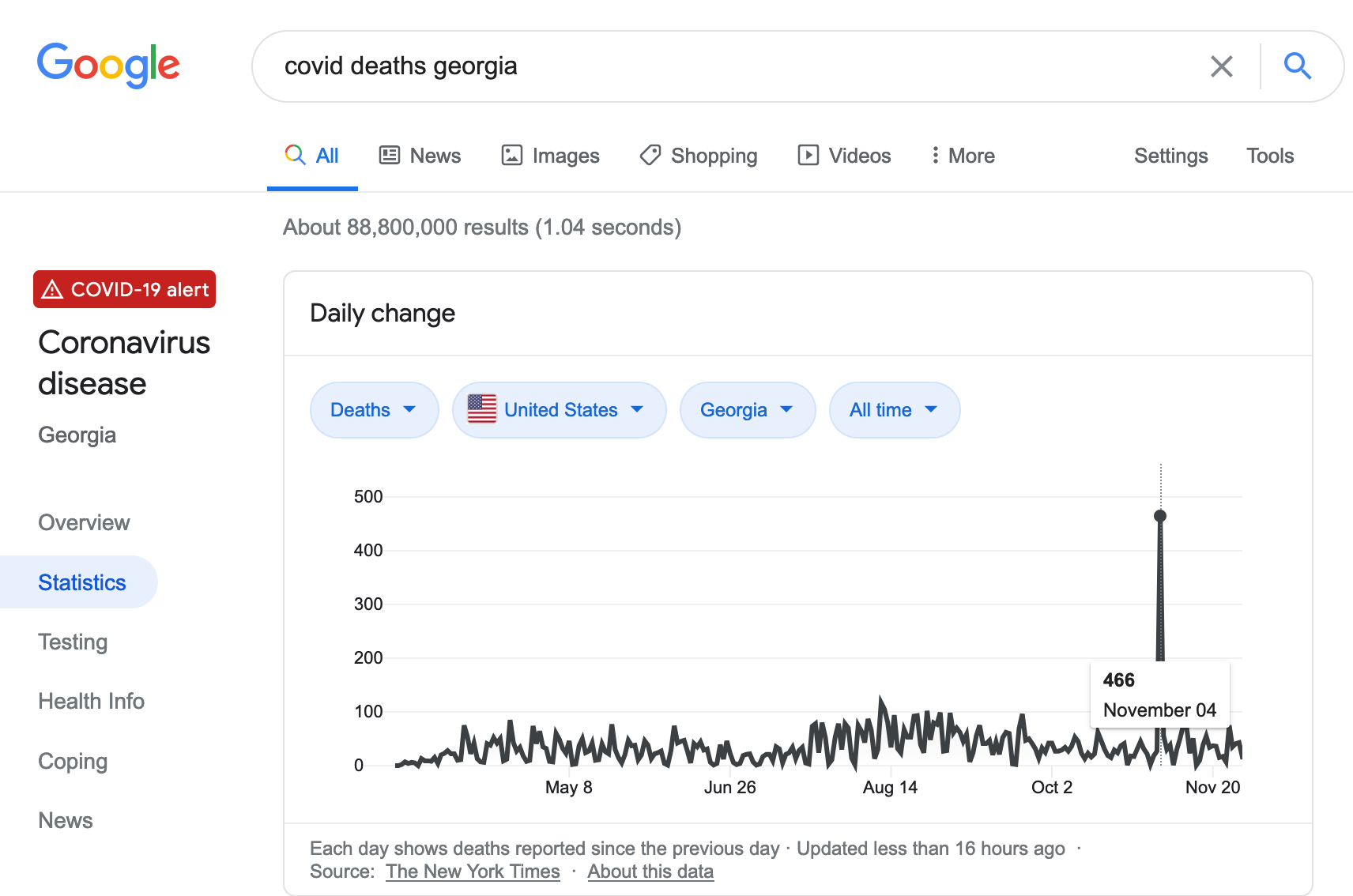Click the Daily change heading
The image size is (1353, 896).
(x=383, y=313)
